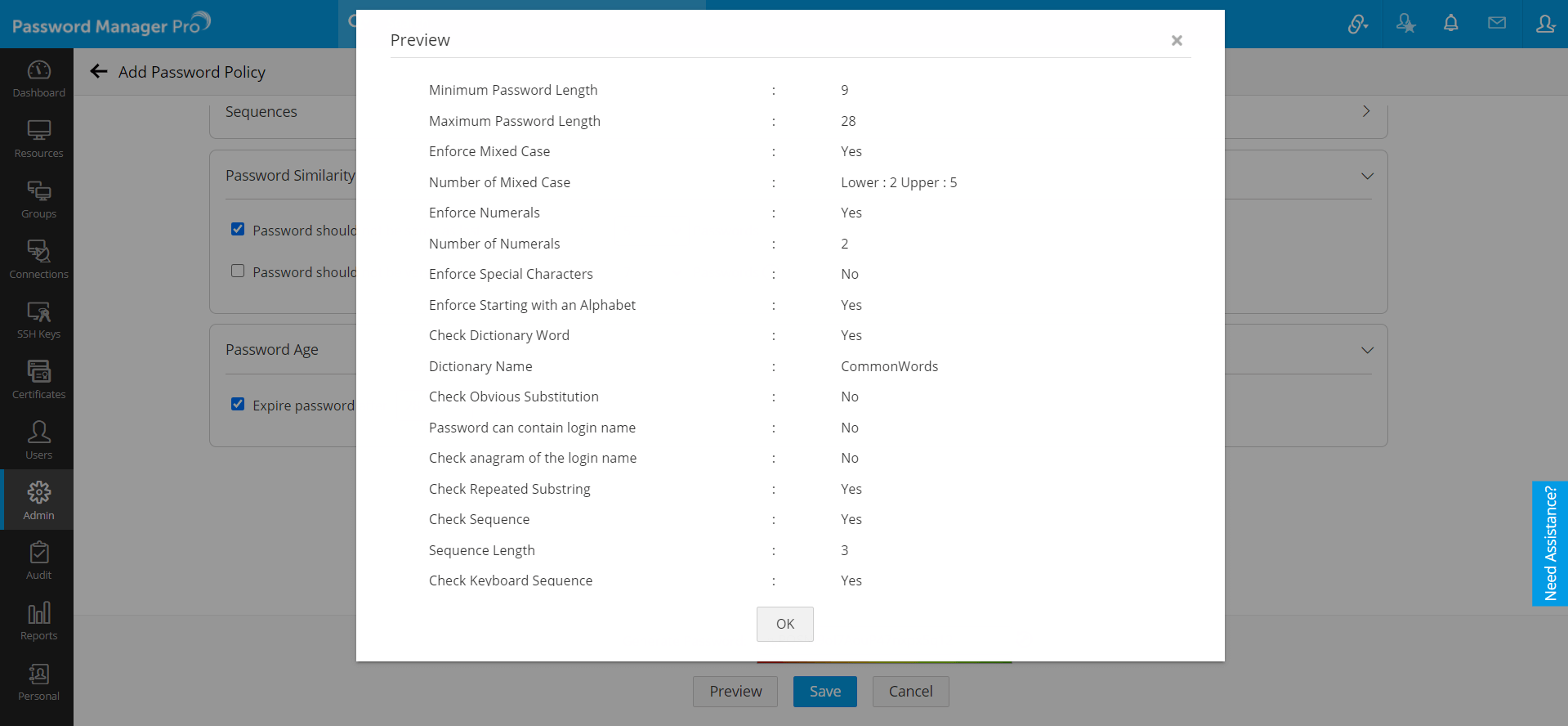1568x726 pixels.
Task: Click the blue Save button
Action: point(824,692)
